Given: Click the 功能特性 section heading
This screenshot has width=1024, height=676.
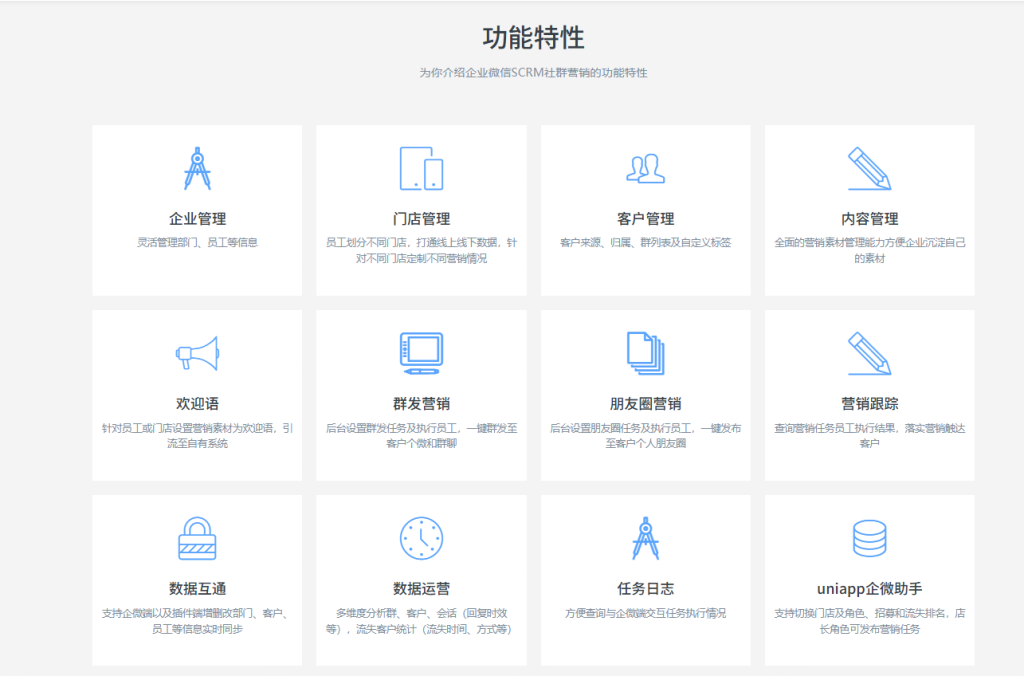Looking at the screenshot, I should pos(533,38).
